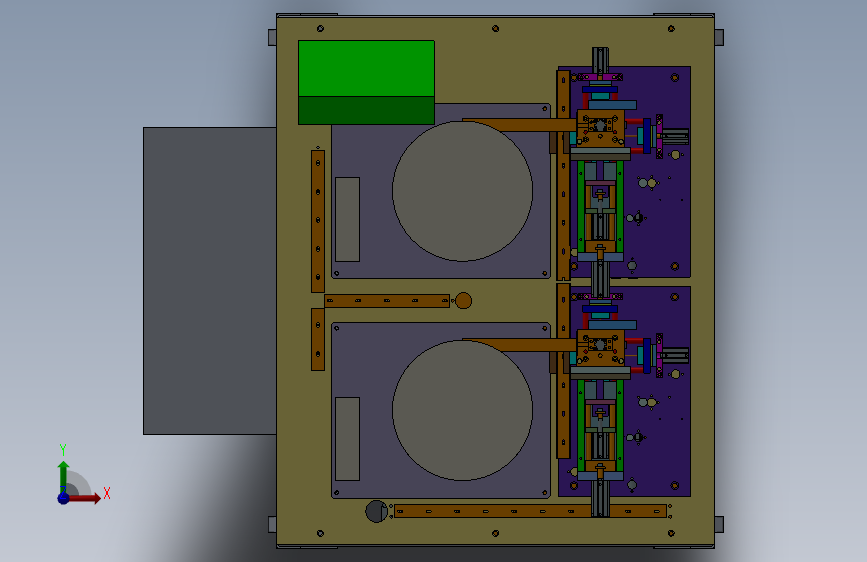Select the dark green box lower face

tap(366, 111)
